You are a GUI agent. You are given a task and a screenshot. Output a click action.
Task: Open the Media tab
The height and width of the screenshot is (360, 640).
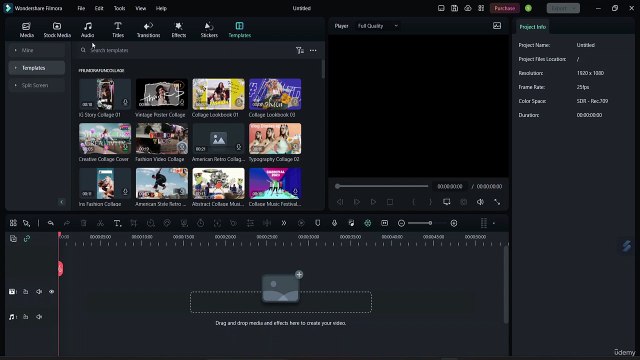[27, 30]
